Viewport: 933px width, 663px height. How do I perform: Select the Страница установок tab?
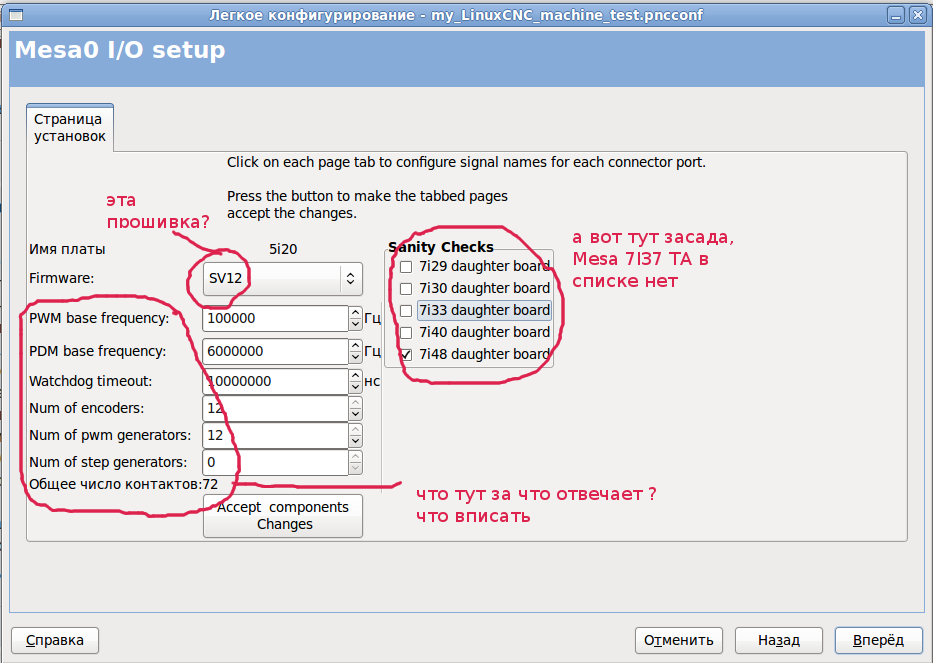point(70,127)
